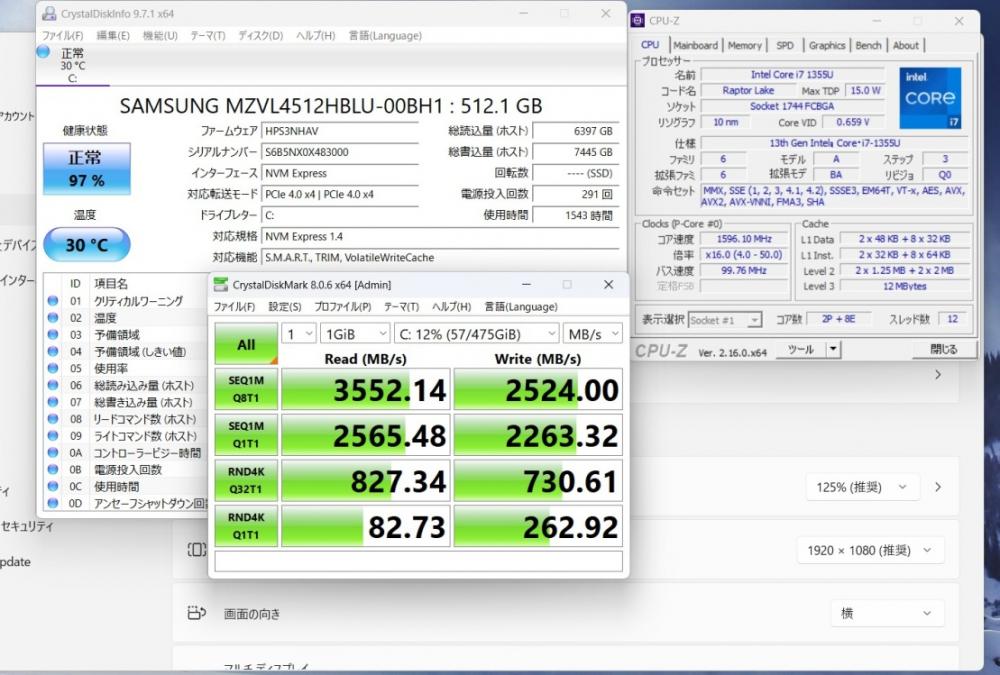Image resolution: width=1000 pixels, height=675 pixels.
Task: Click the blue status dot for 温度 attribute
Action: click(53, 318)
